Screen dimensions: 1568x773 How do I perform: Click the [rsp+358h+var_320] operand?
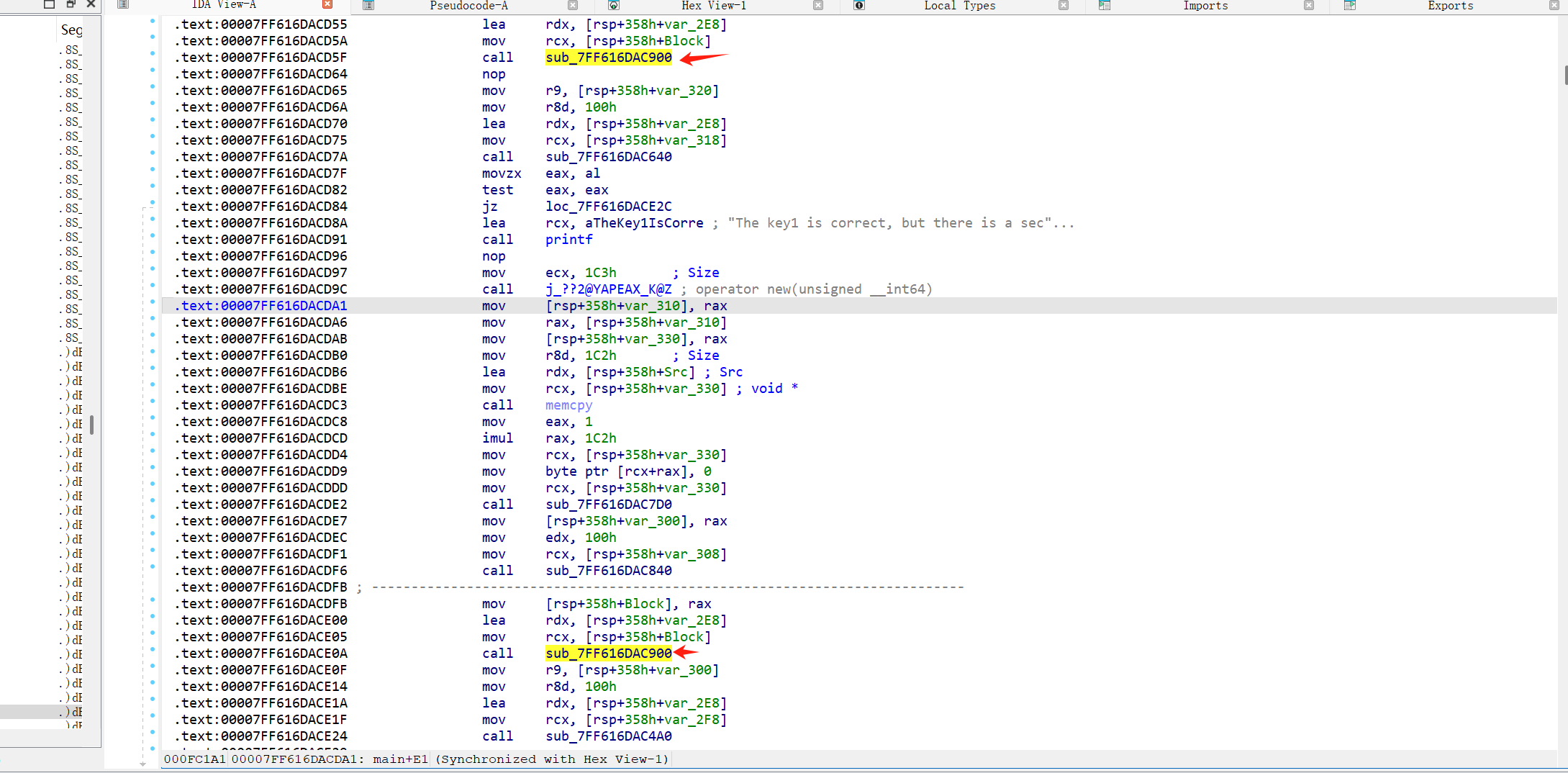click(648, 91)
